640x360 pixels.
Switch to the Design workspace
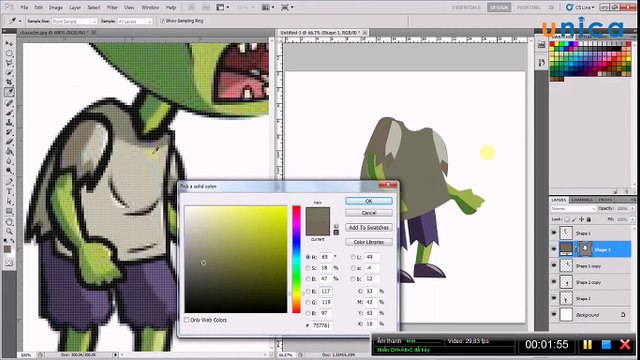coord(499,7)
